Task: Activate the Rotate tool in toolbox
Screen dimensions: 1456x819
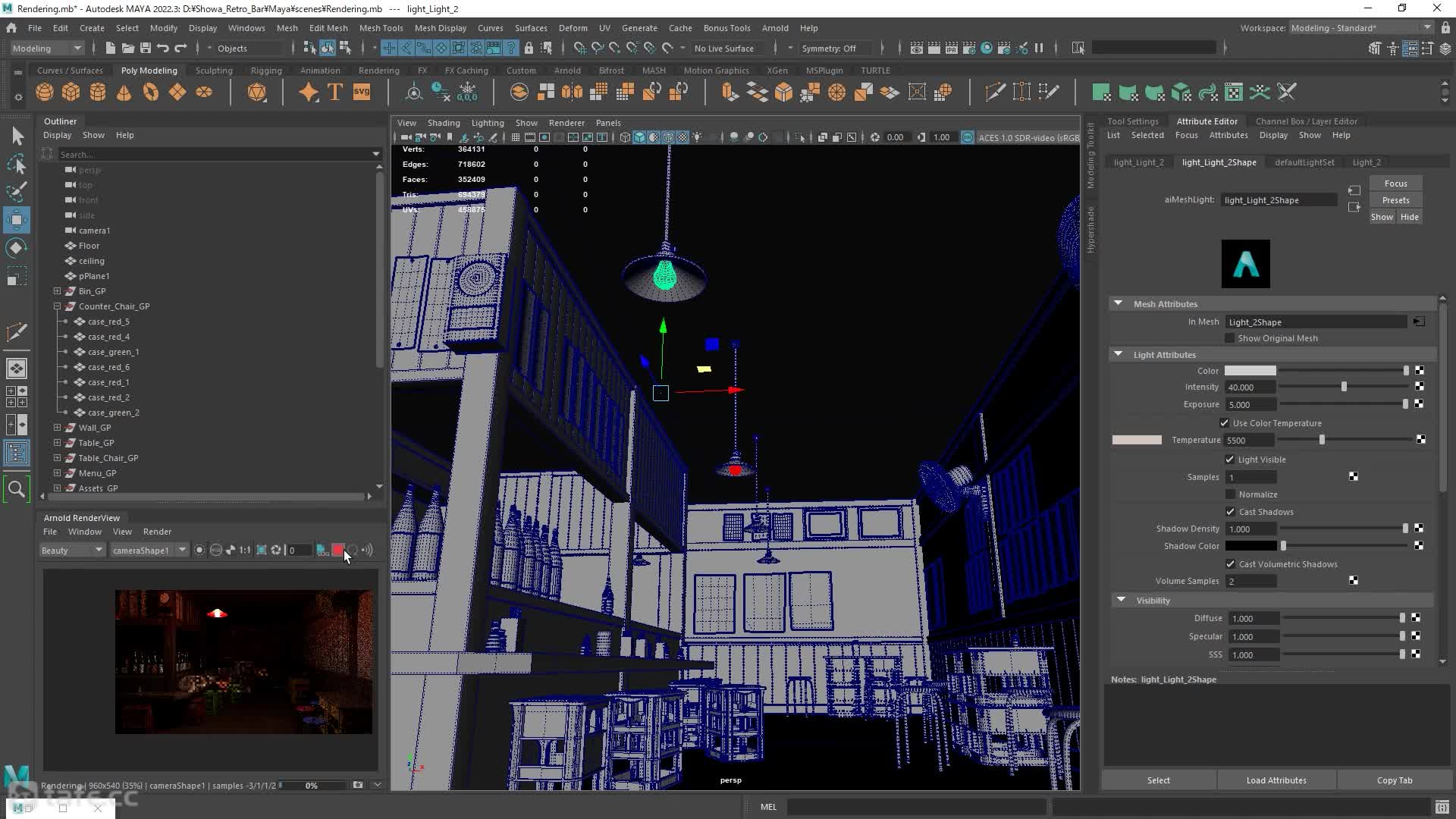Action: coord(17,248)
